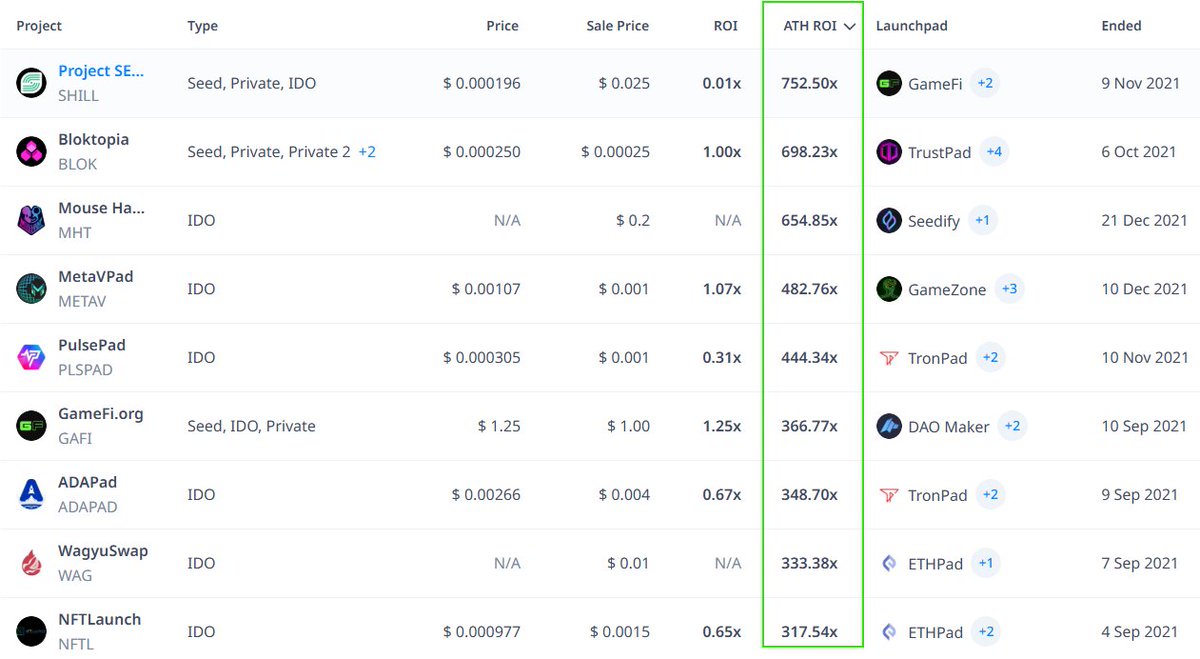The height and width of the screenshot is (659, 1200).
Task: Expand +2 launchpads in the ADAPad row
Action: (x=990, y=494)
